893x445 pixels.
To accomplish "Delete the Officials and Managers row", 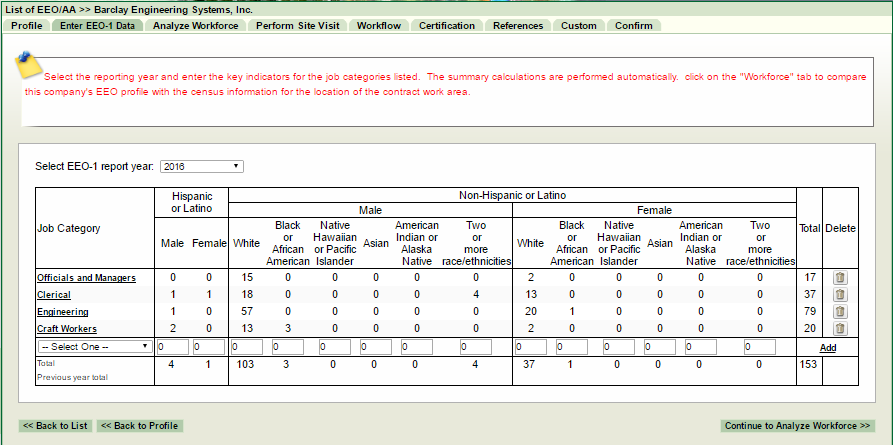I will click(840, 278).
